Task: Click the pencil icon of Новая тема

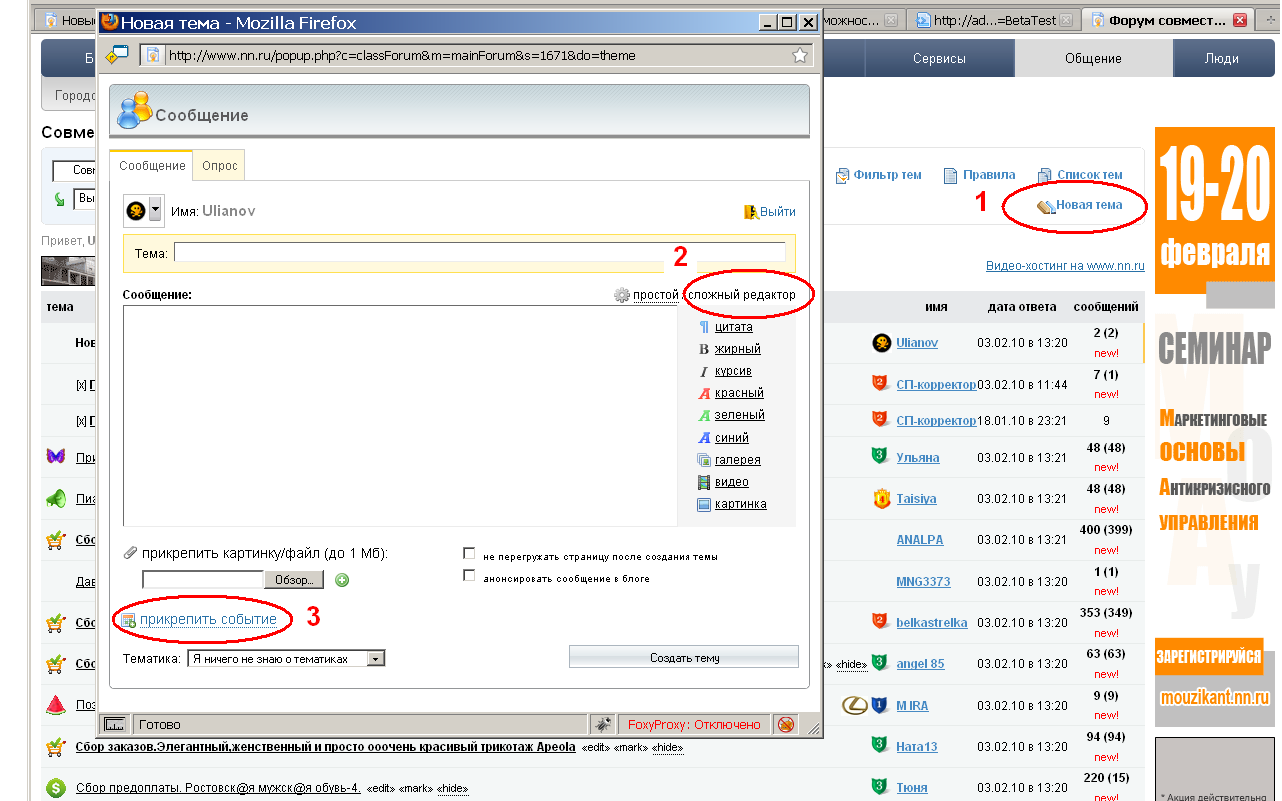Action: click(1046, 206)
